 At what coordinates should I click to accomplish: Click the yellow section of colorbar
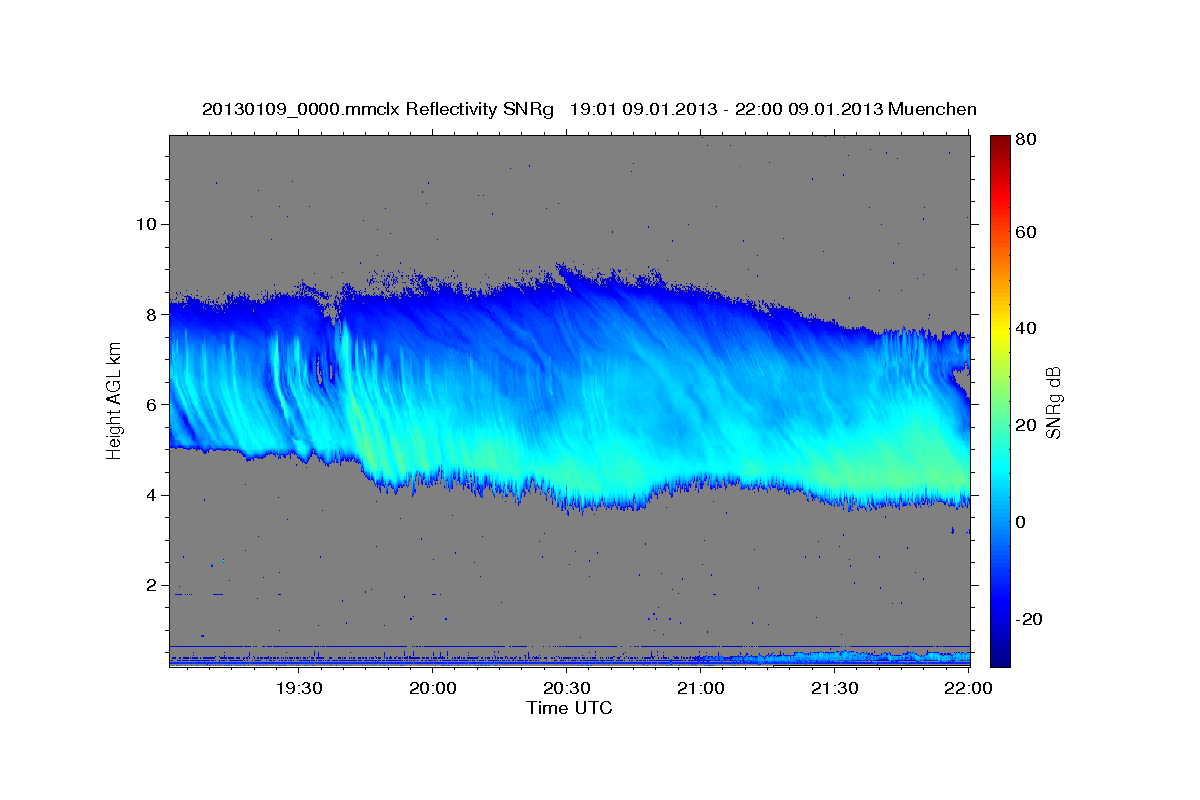(x=1000, y=329)
